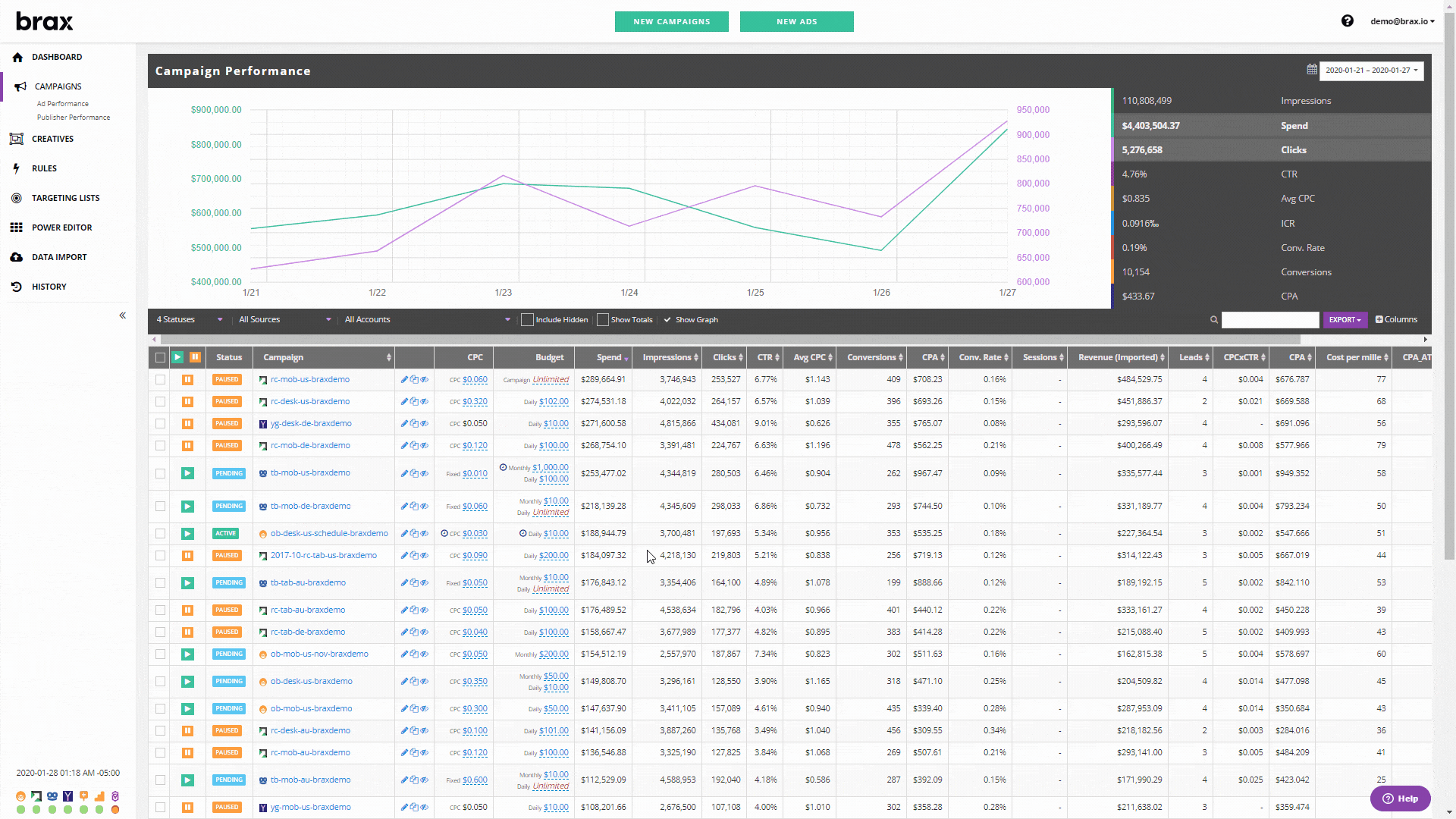Click the calendar icon beside date range
The height and width of the screenshot is (819, 1456).
pos(1311,70)
